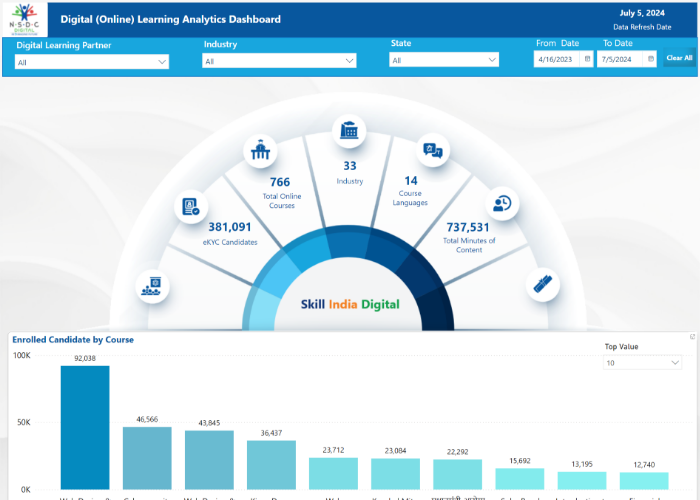The image size is (700, 500).
Task: Click the Total Online Courses institution icon
Action: pos(260,150)
